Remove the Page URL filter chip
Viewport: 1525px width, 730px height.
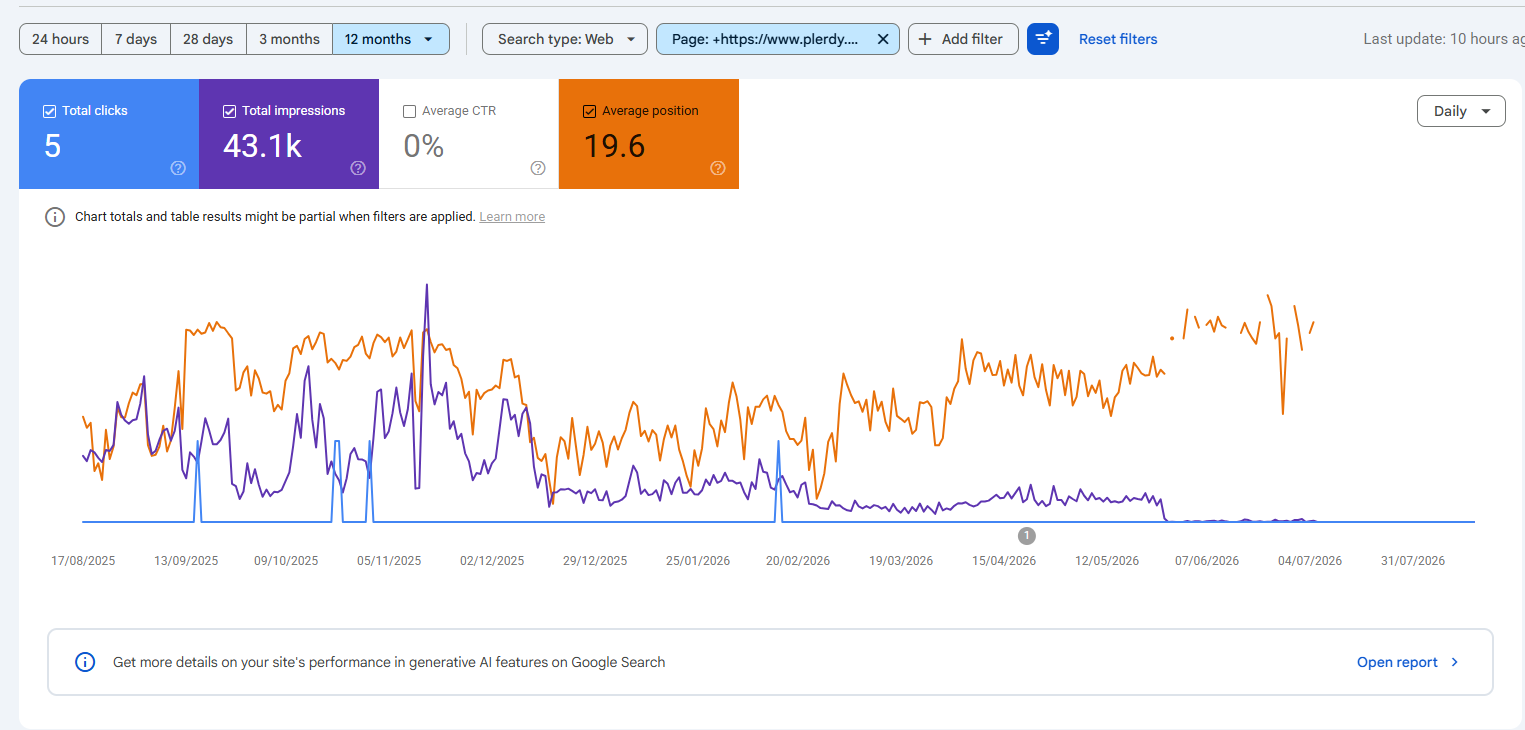tap(883, 39)
